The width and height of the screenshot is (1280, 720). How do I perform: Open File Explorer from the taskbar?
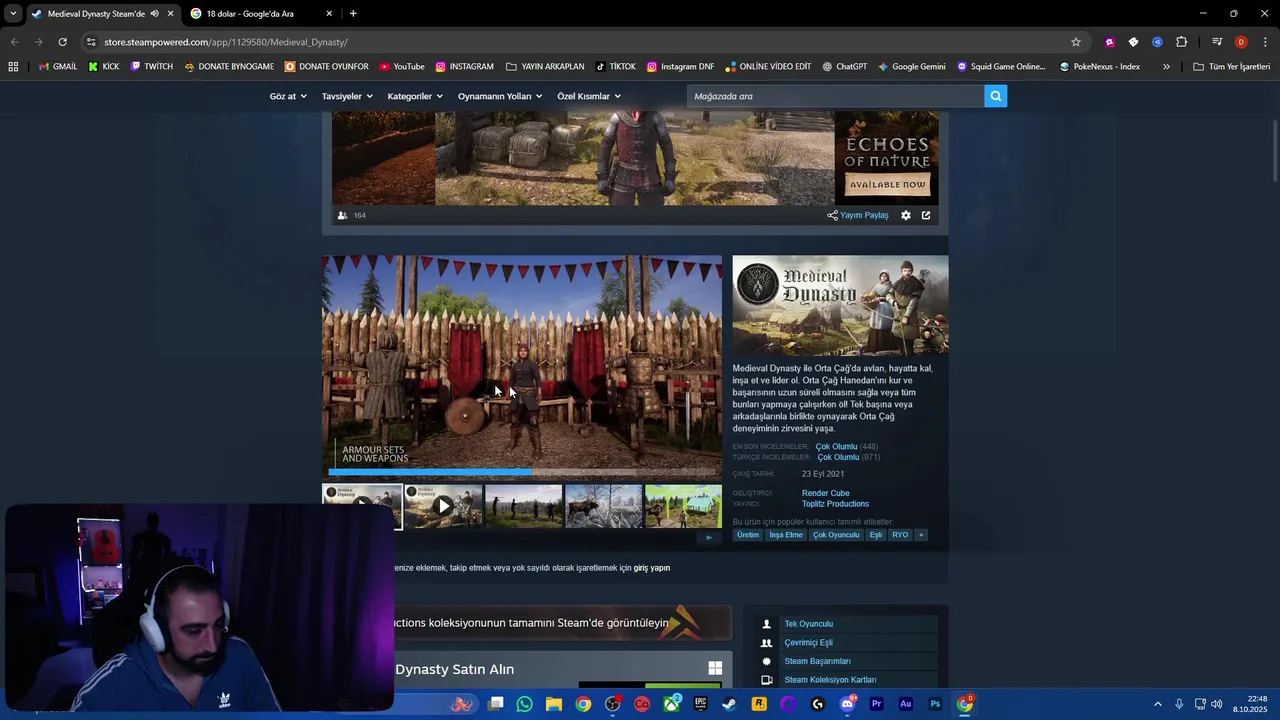pos(554,704)
